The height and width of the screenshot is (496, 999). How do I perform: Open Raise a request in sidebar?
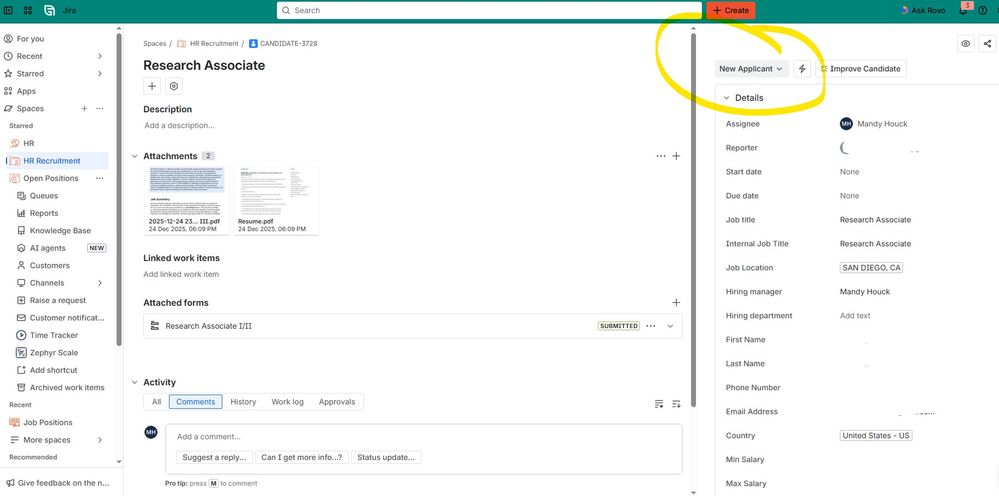tap(58, 301)
